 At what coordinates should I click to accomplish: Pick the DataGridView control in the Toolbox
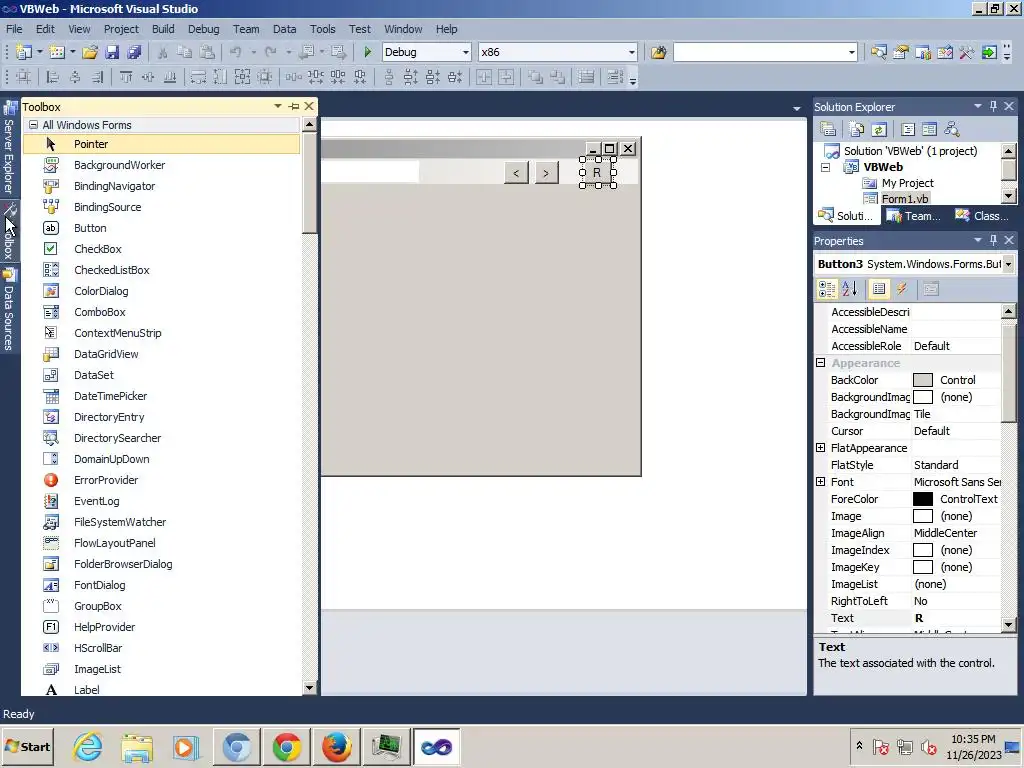pos(161,354)
